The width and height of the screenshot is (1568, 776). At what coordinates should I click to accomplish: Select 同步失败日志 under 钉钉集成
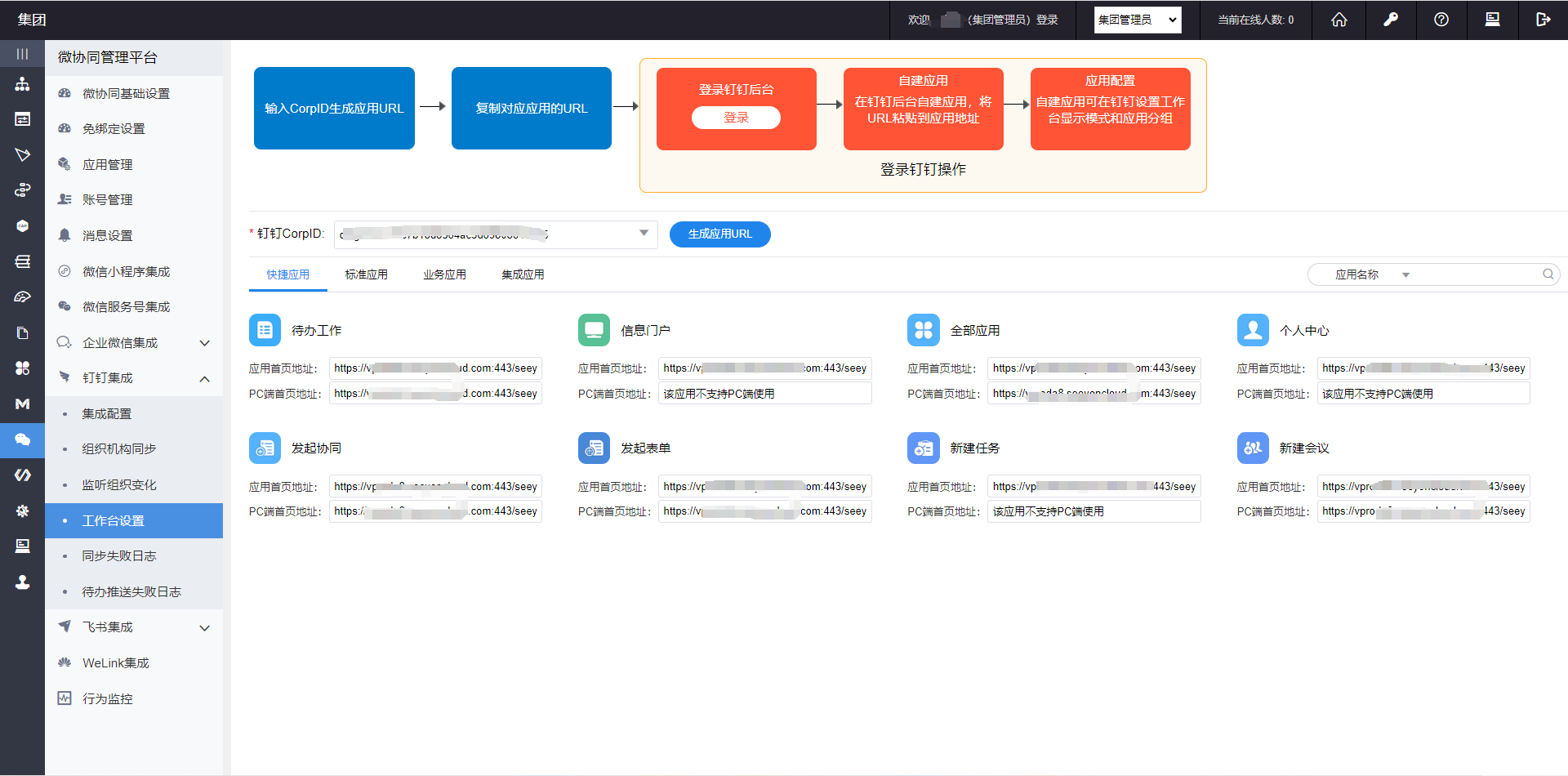pyautogui.click(x=133, y=556)
